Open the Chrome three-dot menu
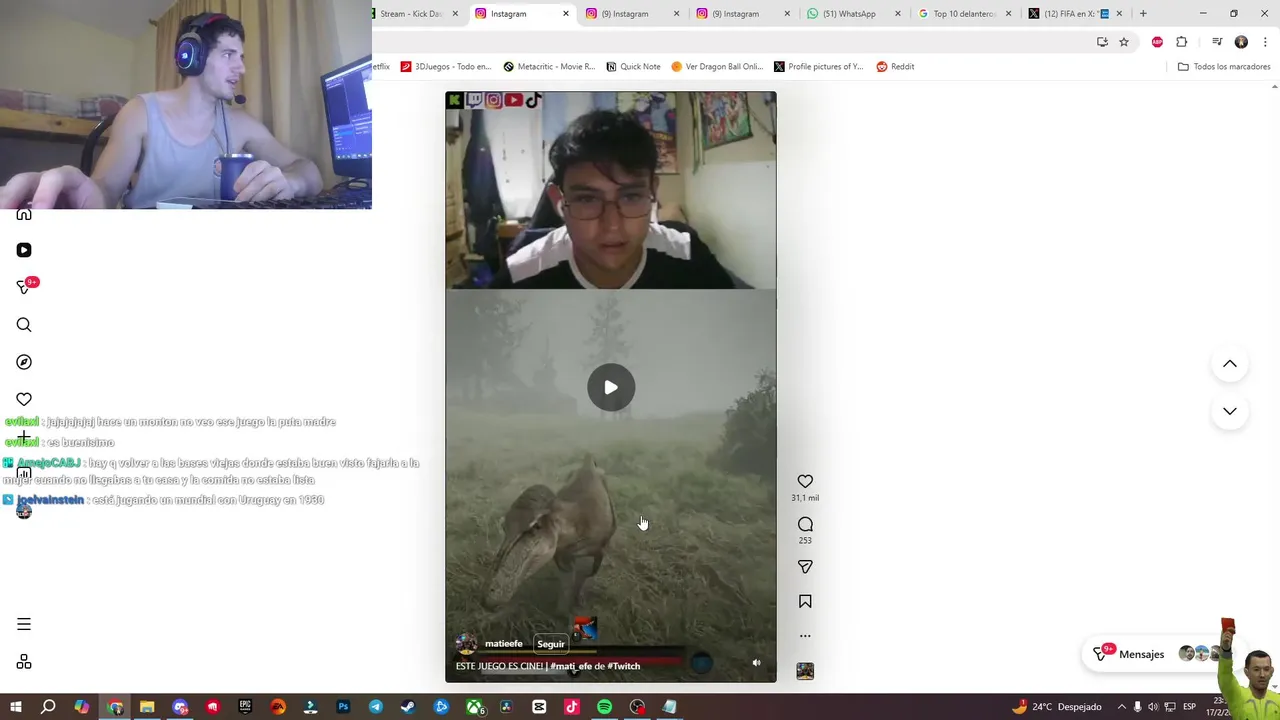 (1266, 42)
